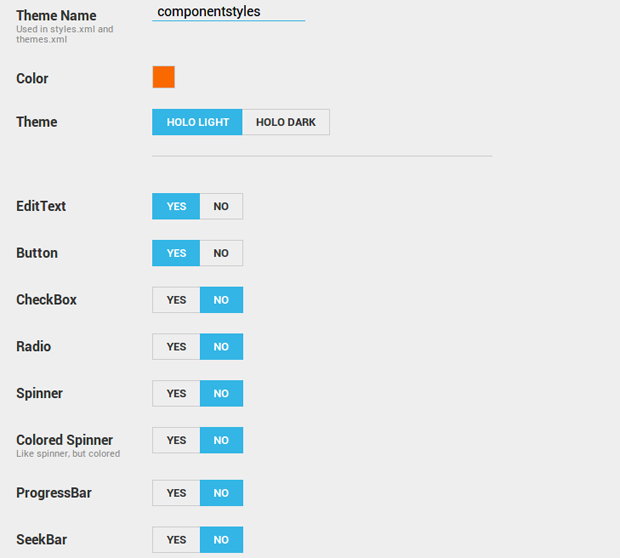This screenshot has height=558, width=620.
Task: Set EditText to NO
Action: [221, 206]
